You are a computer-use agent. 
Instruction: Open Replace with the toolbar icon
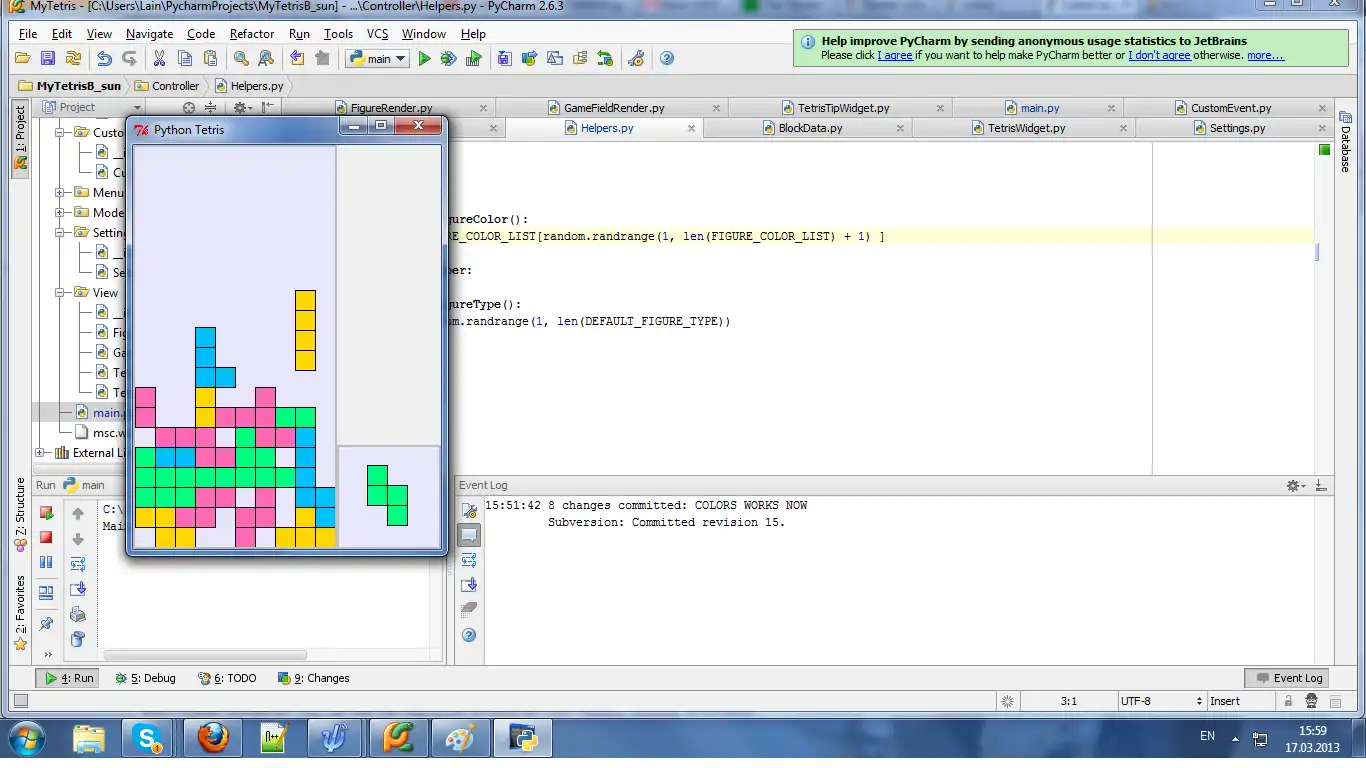click(x=266, y=59)
